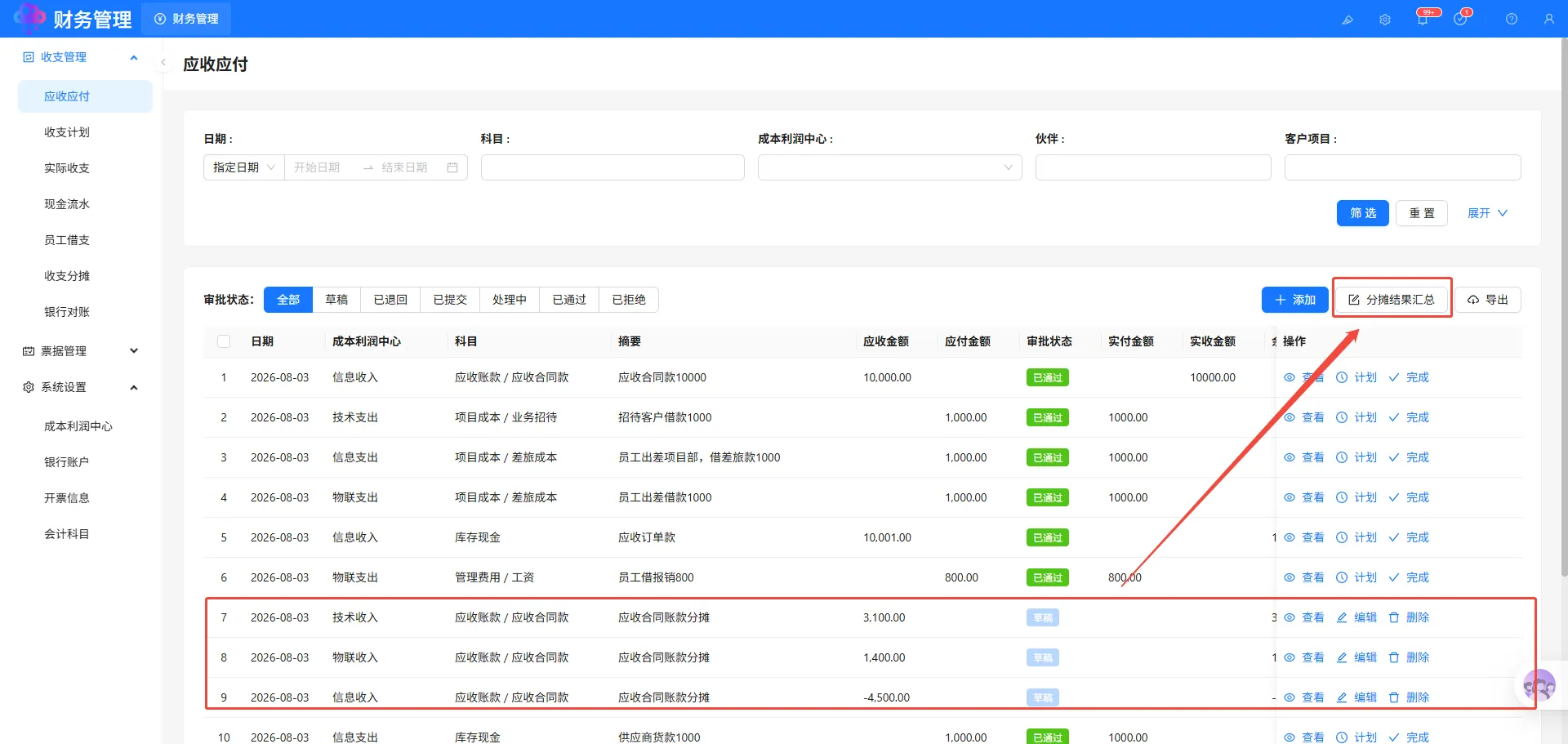Screen dimensions: 1568x744
Task: Open the 成本利润中心 filter dropdown
Action: [x=890, y=167]
